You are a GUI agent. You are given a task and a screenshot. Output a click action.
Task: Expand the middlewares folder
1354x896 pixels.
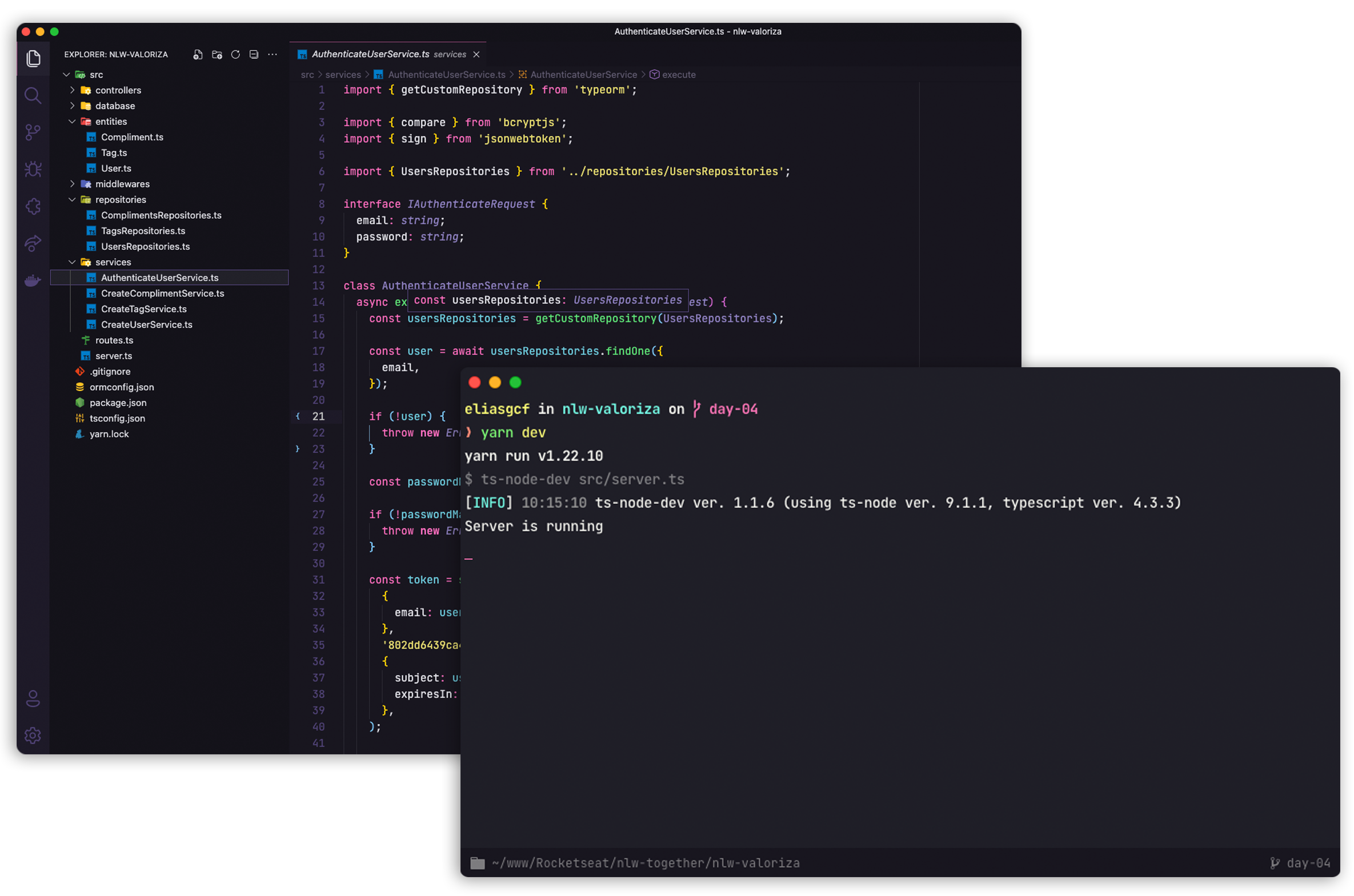pyautogui.click(x=122, y=184)
